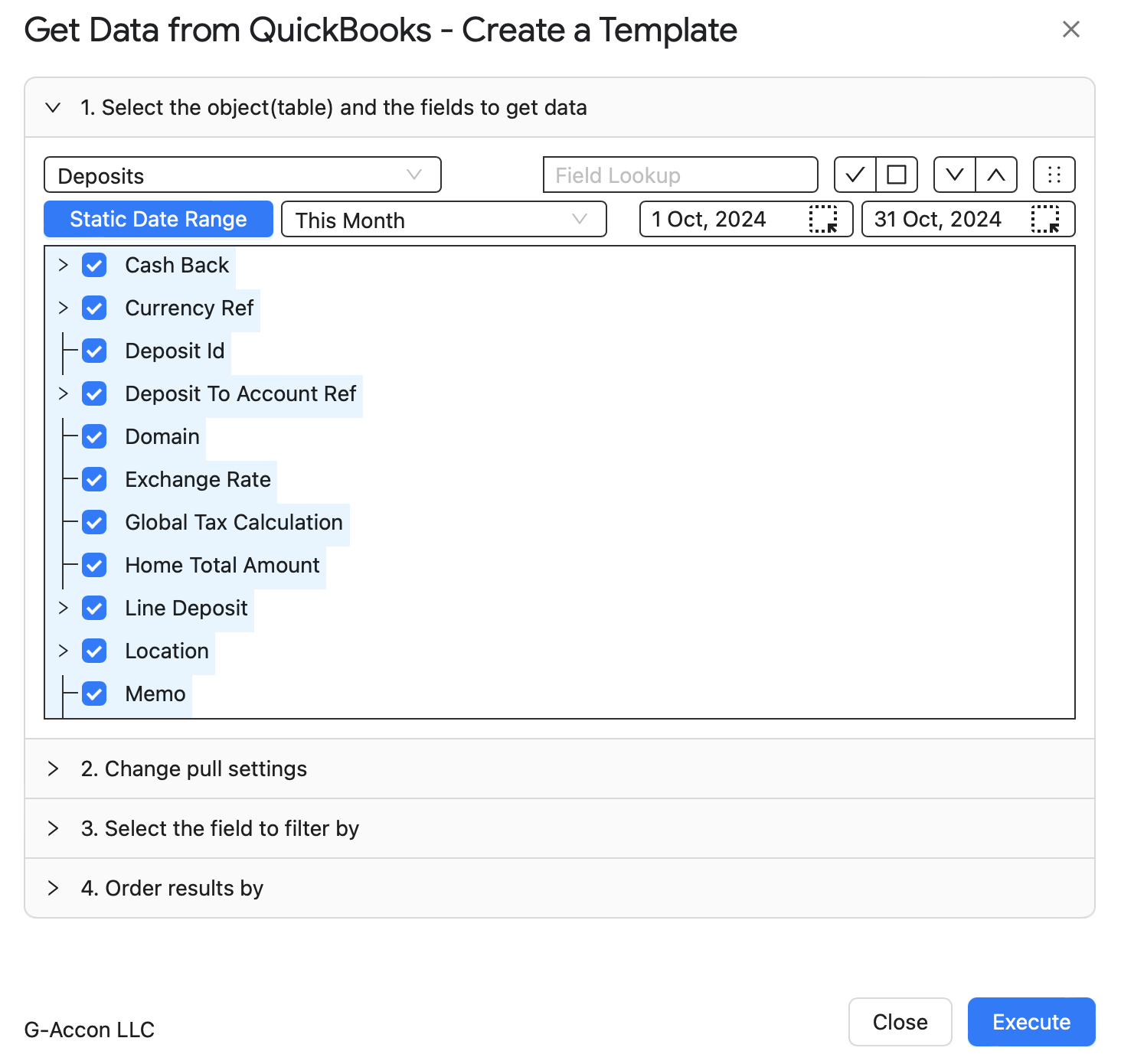Pick cell for end date 31 Oct, 2024
This screenshot has height=1064, width=1121.
point(1045,219)
